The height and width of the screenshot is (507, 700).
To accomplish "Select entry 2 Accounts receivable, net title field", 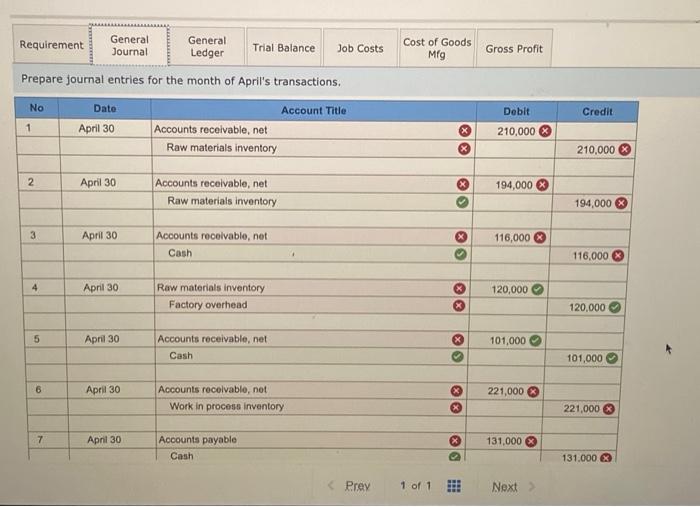I will [313, 183].
